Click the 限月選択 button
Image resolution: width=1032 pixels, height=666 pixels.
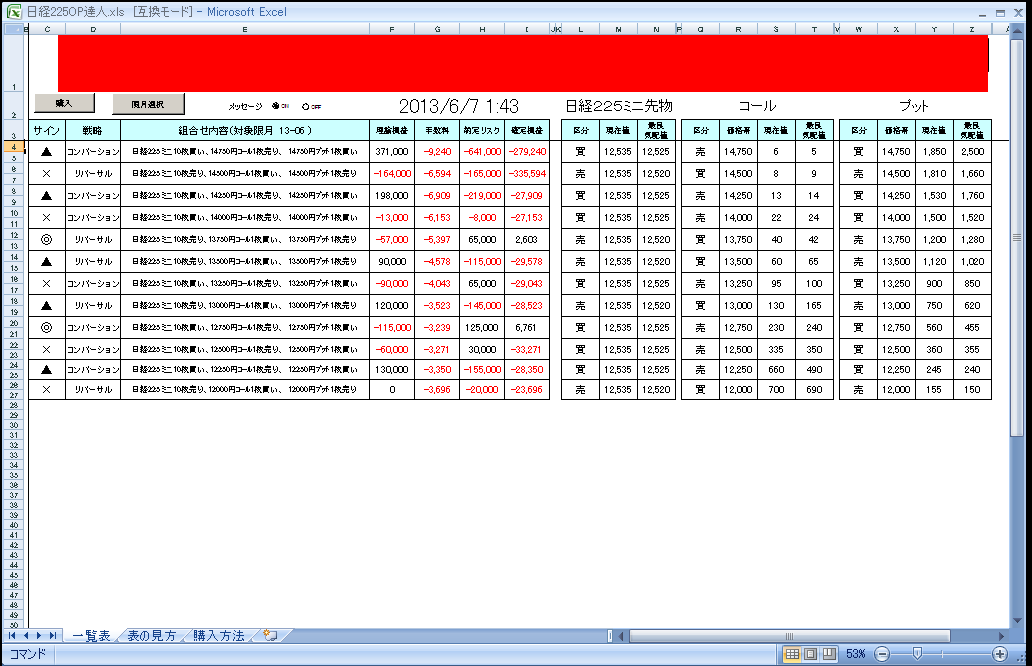(148, 104)
